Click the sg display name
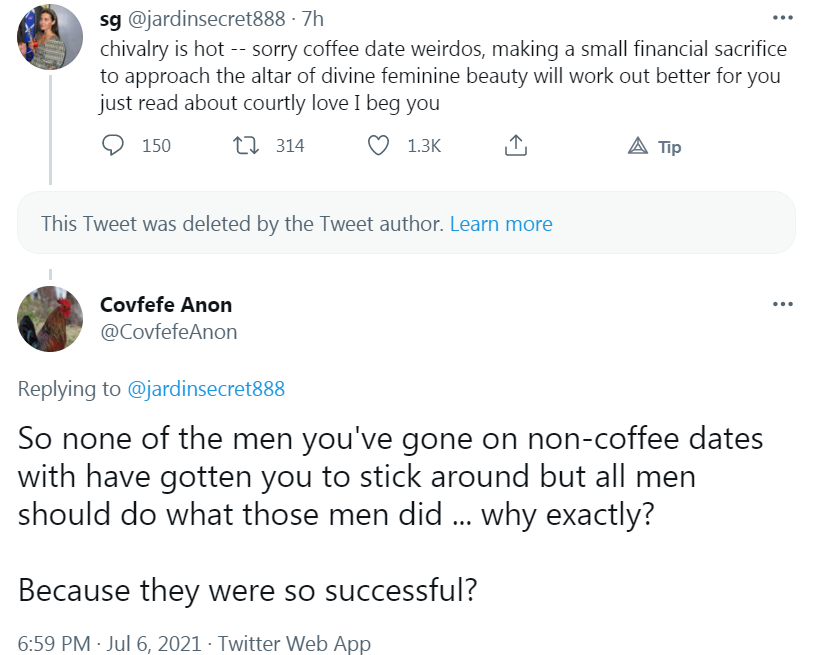The image size is (818, 655). click(x=110, y=19)
